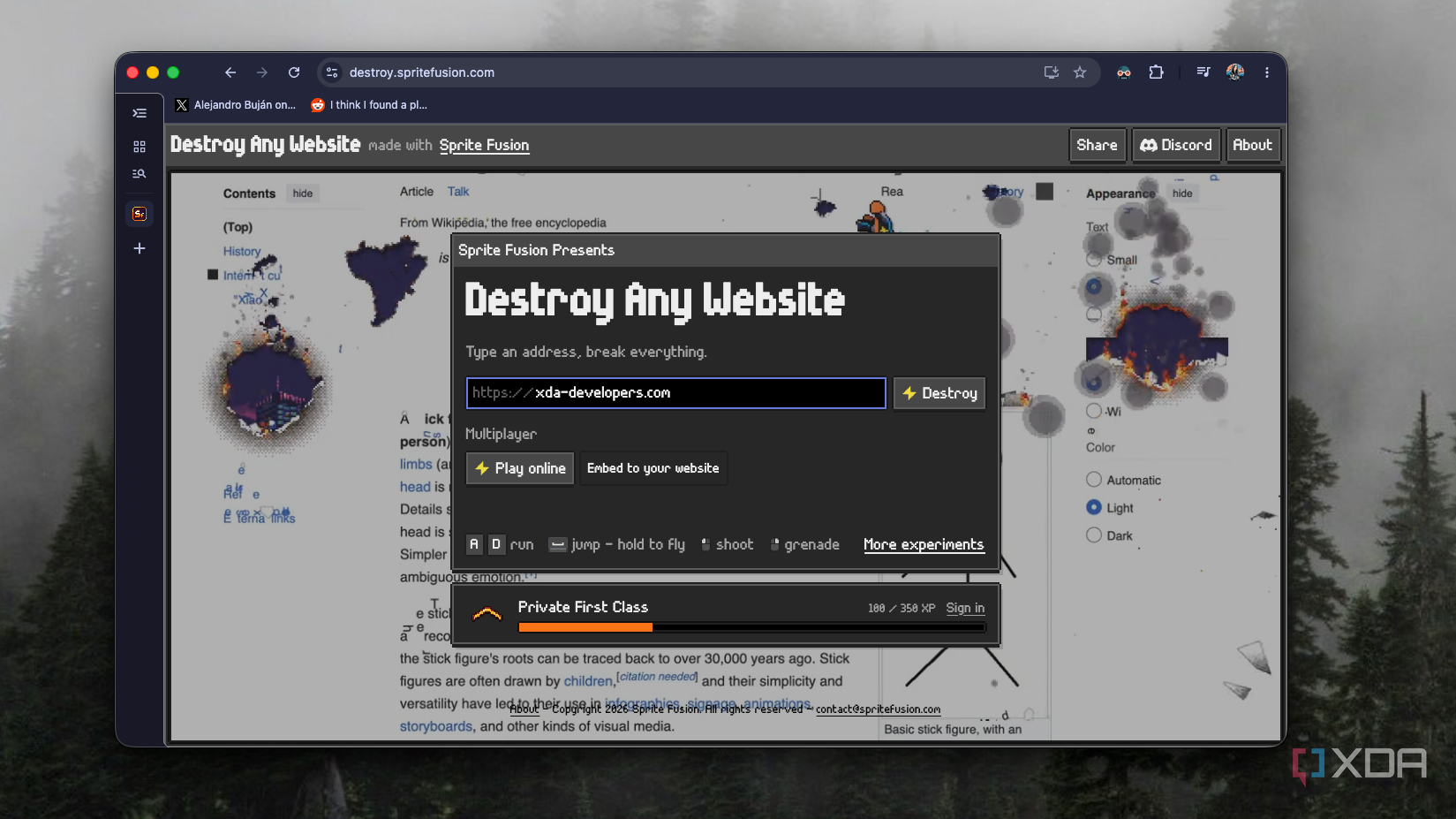
Task: Hide the Contents sidebar
Action: pyautogui.click(x=303, y=193)
